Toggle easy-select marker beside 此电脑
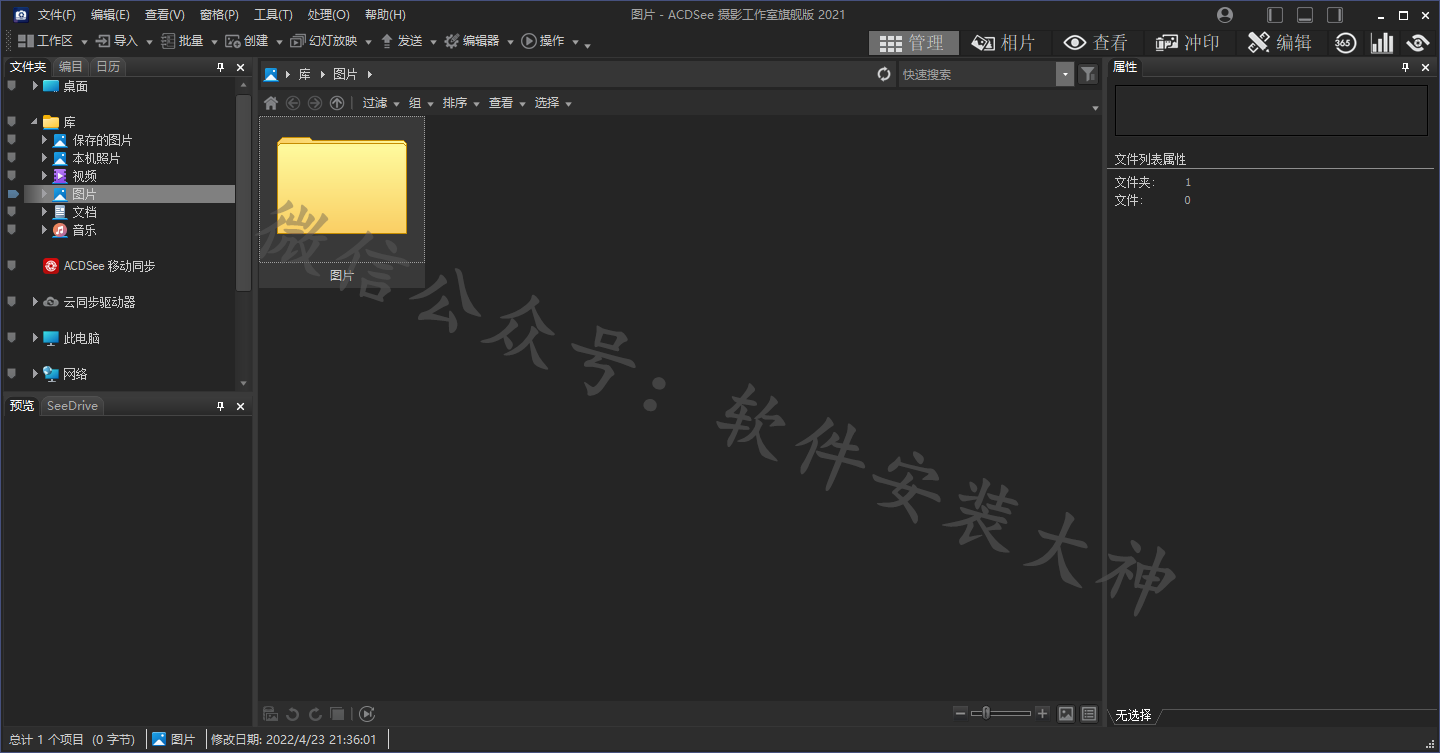This screenshot has width=1440, height=753. (x=12, y=338)
